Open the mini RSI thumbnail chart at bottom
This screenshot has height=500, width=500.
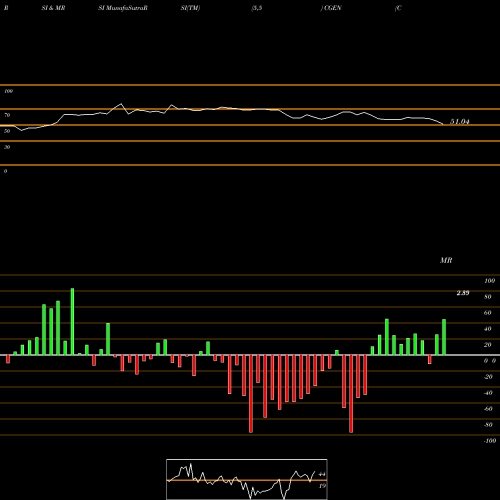pos(247,479)
